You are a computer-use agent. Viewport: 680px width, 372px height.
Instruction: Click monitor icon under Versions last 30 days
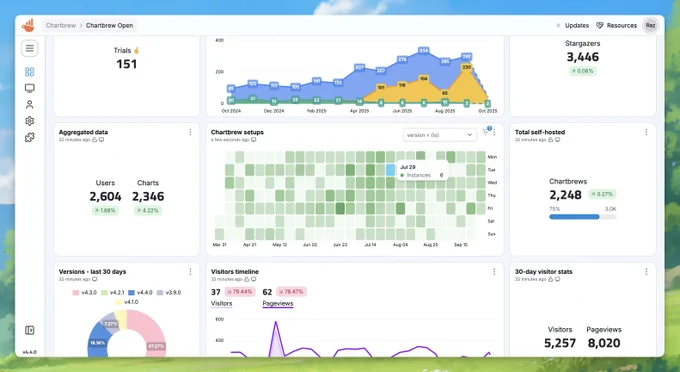pos(95,280)
